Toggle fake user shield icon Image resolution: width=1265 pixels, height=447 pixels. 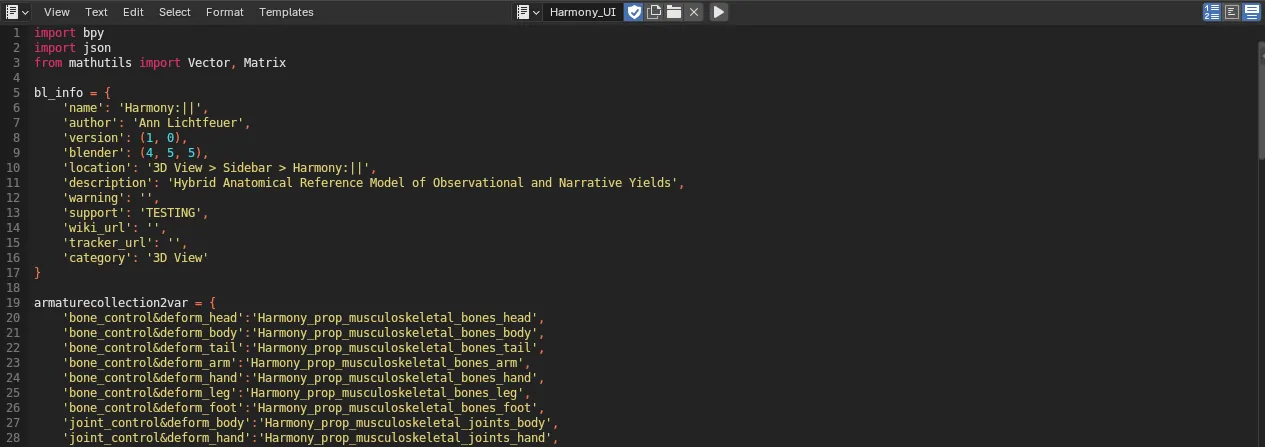coord(634,12)
